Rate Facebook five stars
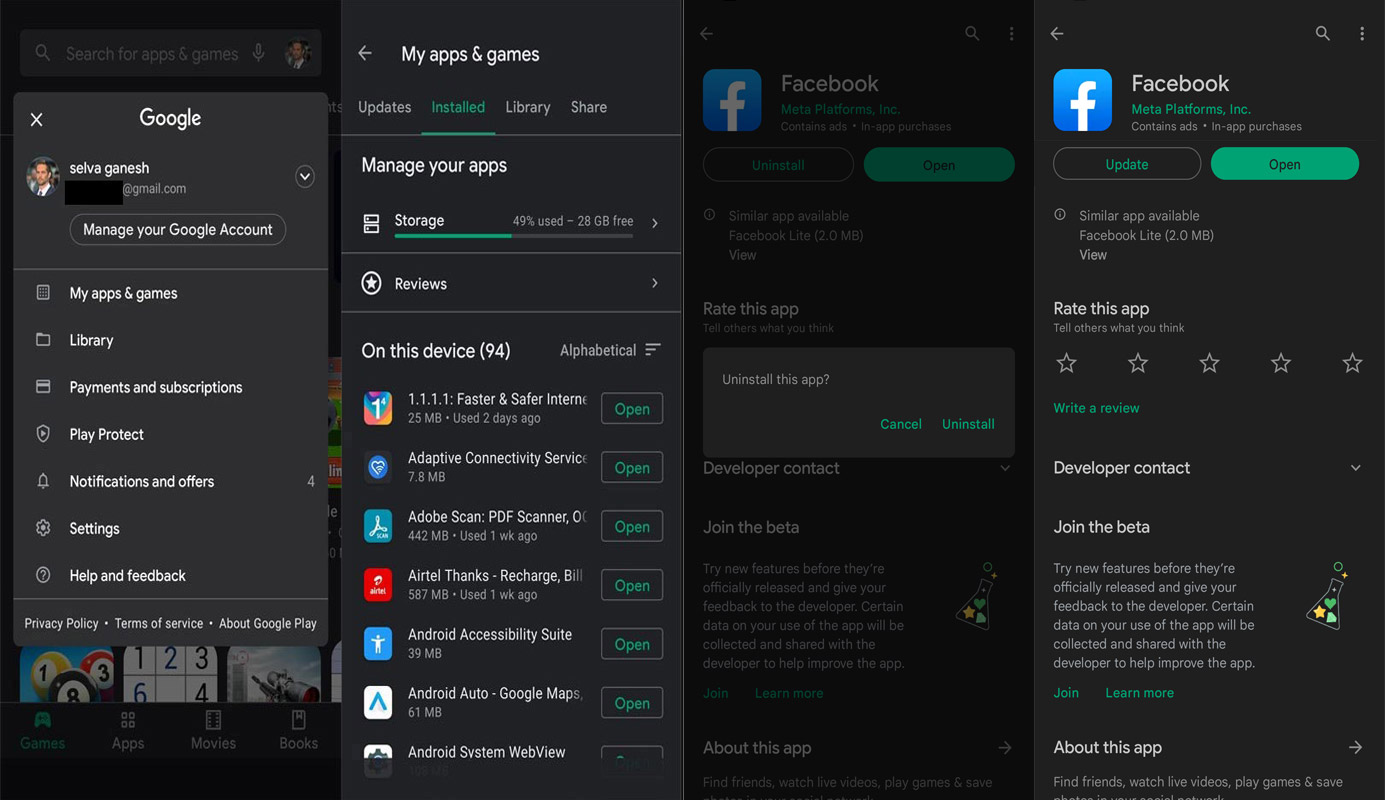Image resolution: width=1385 pixels, height=800 pixels. (x=1352, y=363)
